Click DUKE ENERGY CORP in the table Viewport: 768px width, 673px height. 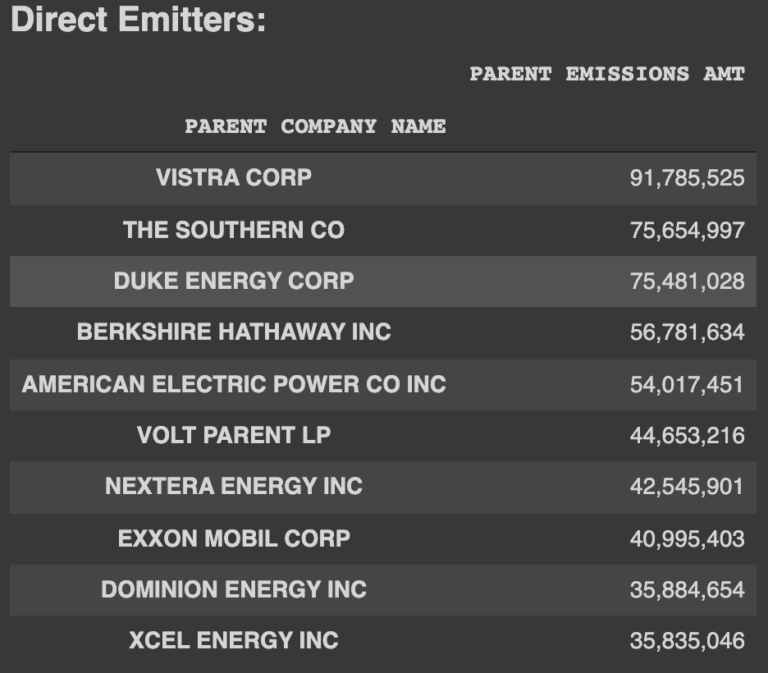pyautogui.click(x=234, y=281)
